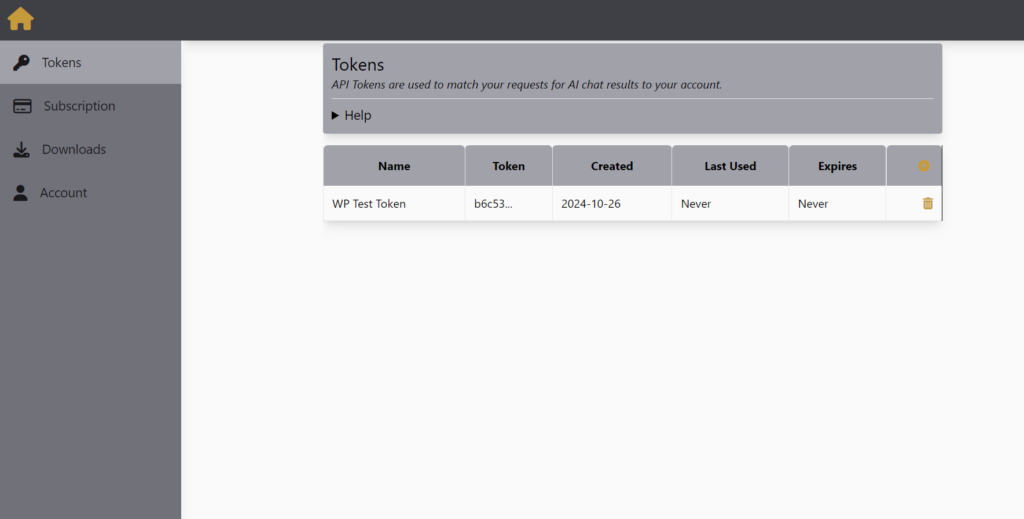Click the Name column header

pyautogui.click(x=394, y=166)
